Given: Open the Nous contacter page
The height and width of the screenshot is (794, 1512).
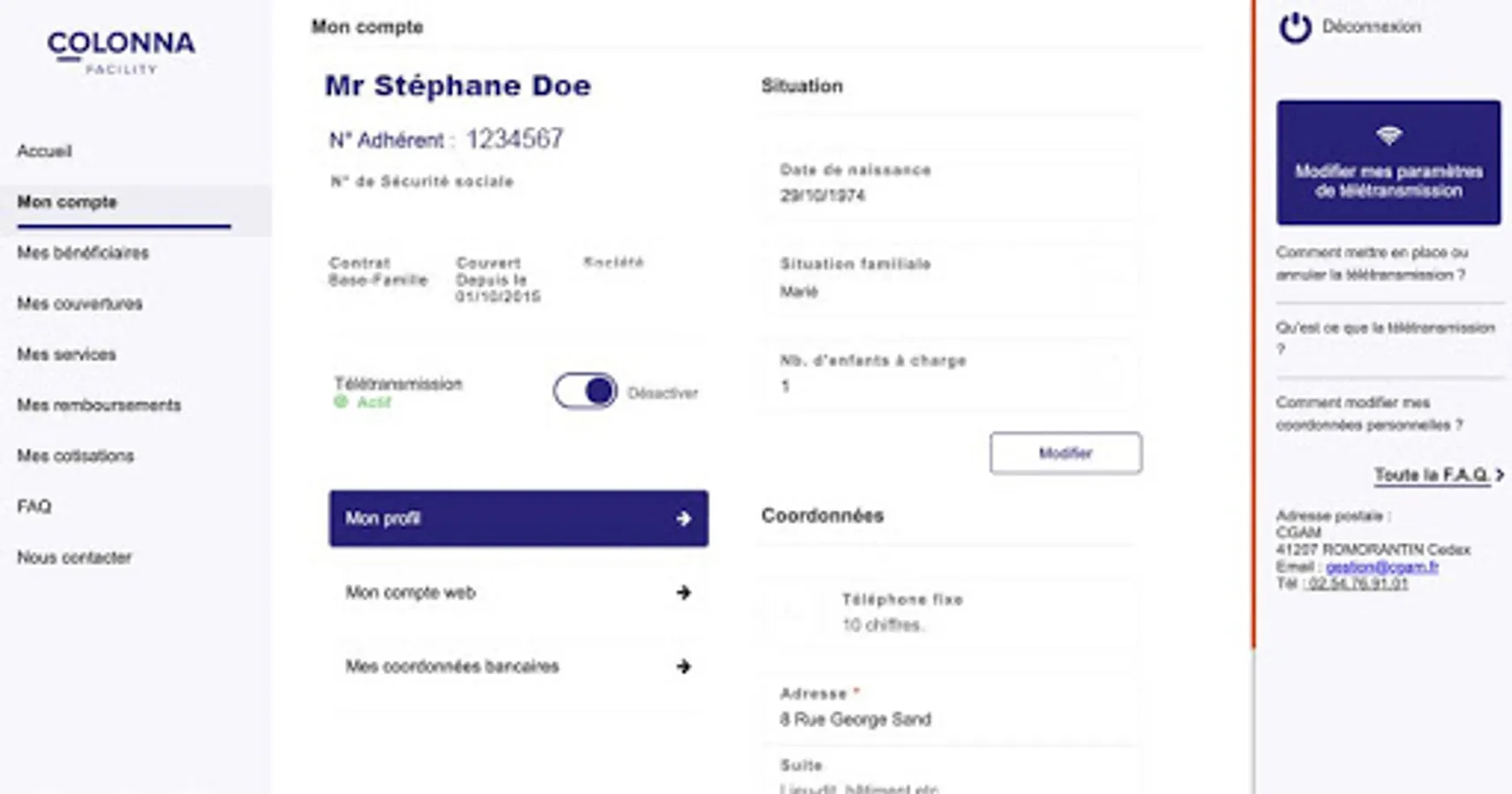Looking at the screenshot, I should (74, 558).
